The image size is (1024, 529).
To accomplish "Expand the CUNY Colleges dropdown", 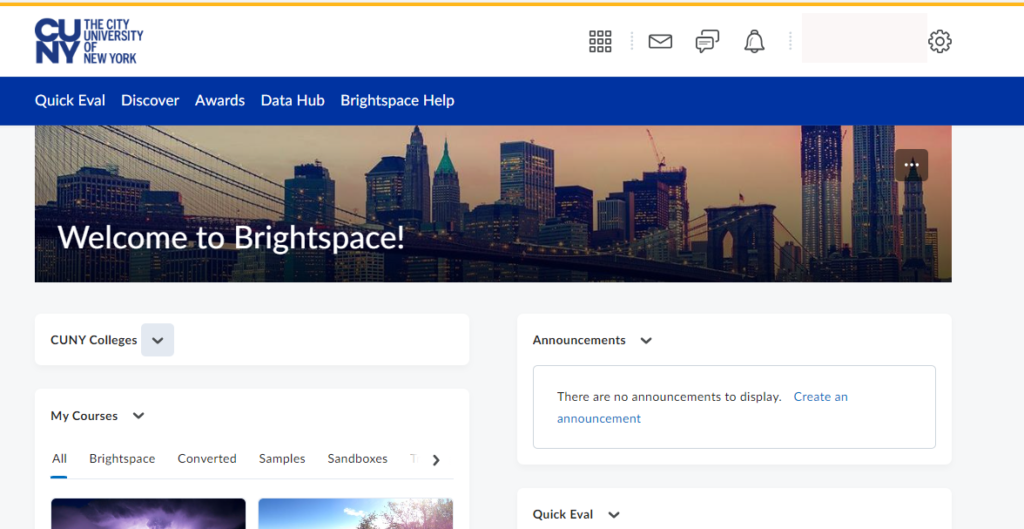I will pyautogui.click(x=157, y=340).
